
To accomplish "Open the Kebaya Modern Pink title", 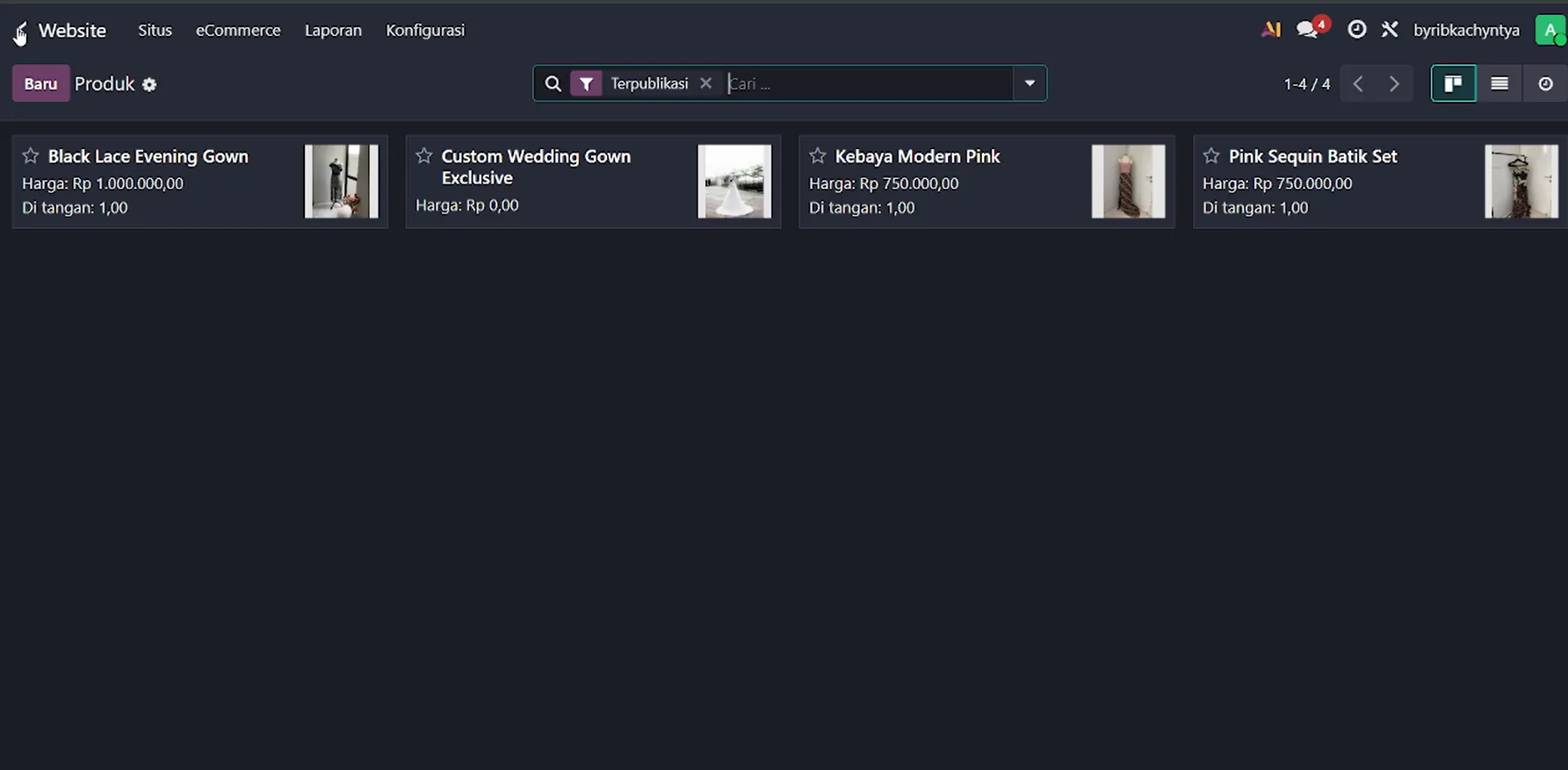I will (x=917, y=156).
